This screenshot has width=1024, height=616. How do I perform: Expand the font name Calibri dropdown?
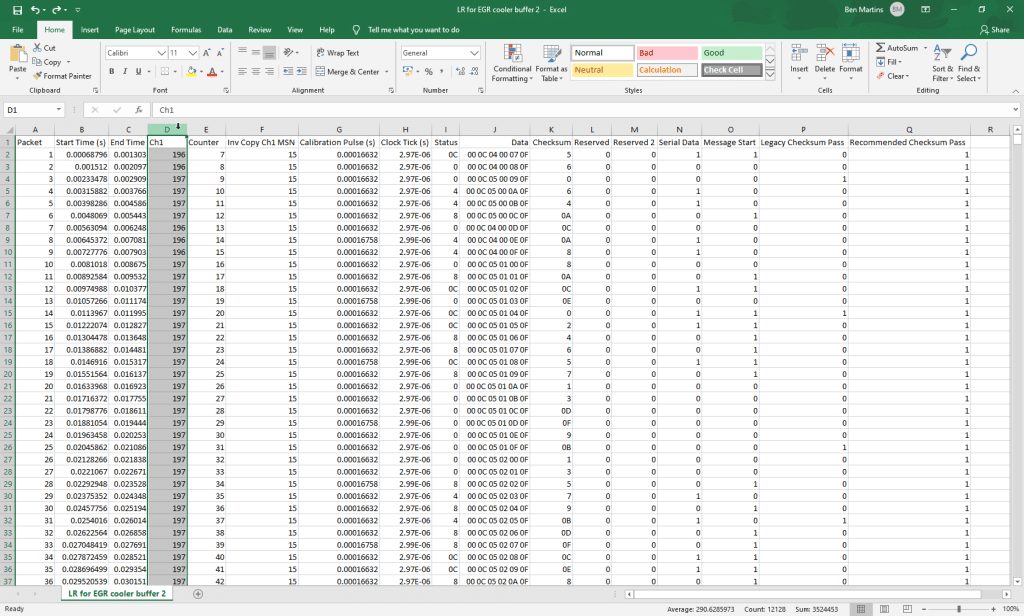[x=161, y=53]
